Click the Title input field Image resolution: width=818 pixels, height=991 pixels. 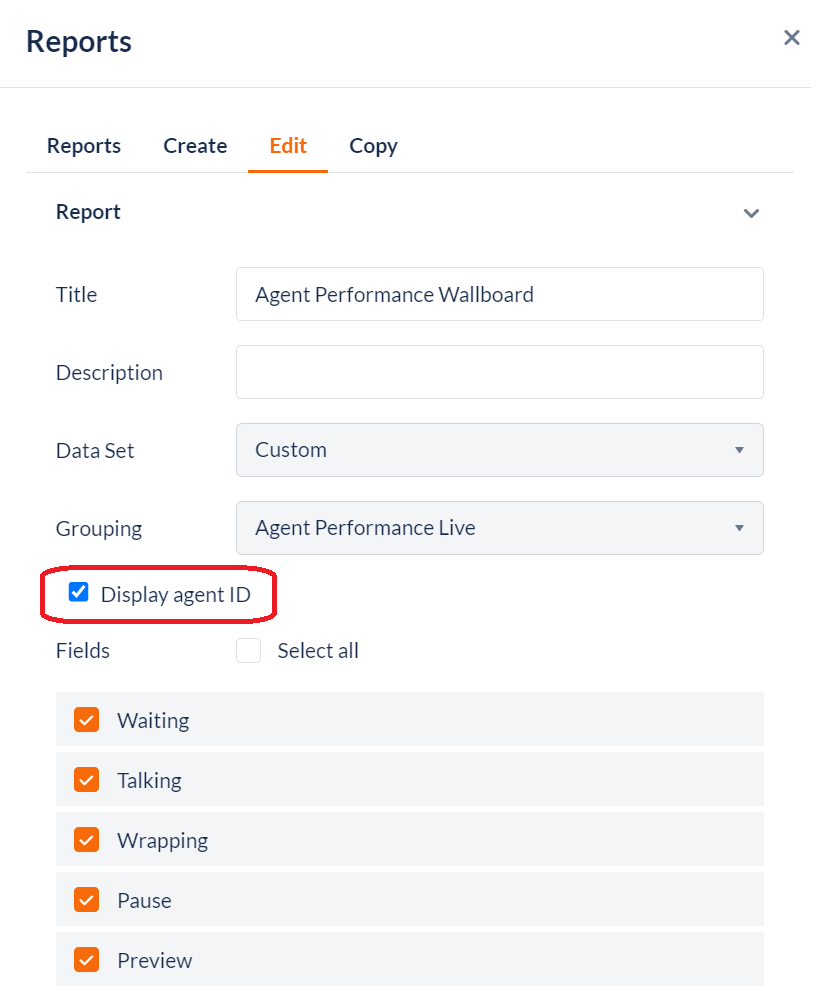point(499,294)
